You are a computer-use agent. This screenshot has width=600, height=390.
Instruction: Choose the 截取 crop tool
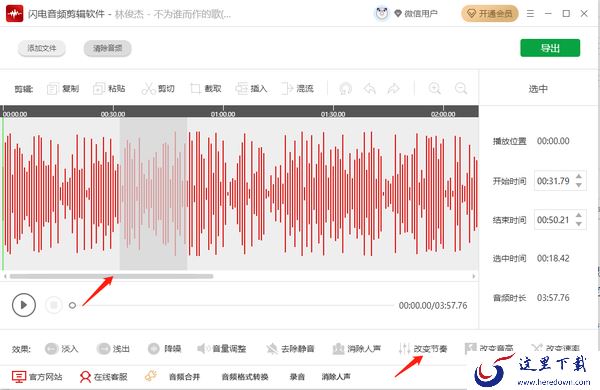point(206,89)
